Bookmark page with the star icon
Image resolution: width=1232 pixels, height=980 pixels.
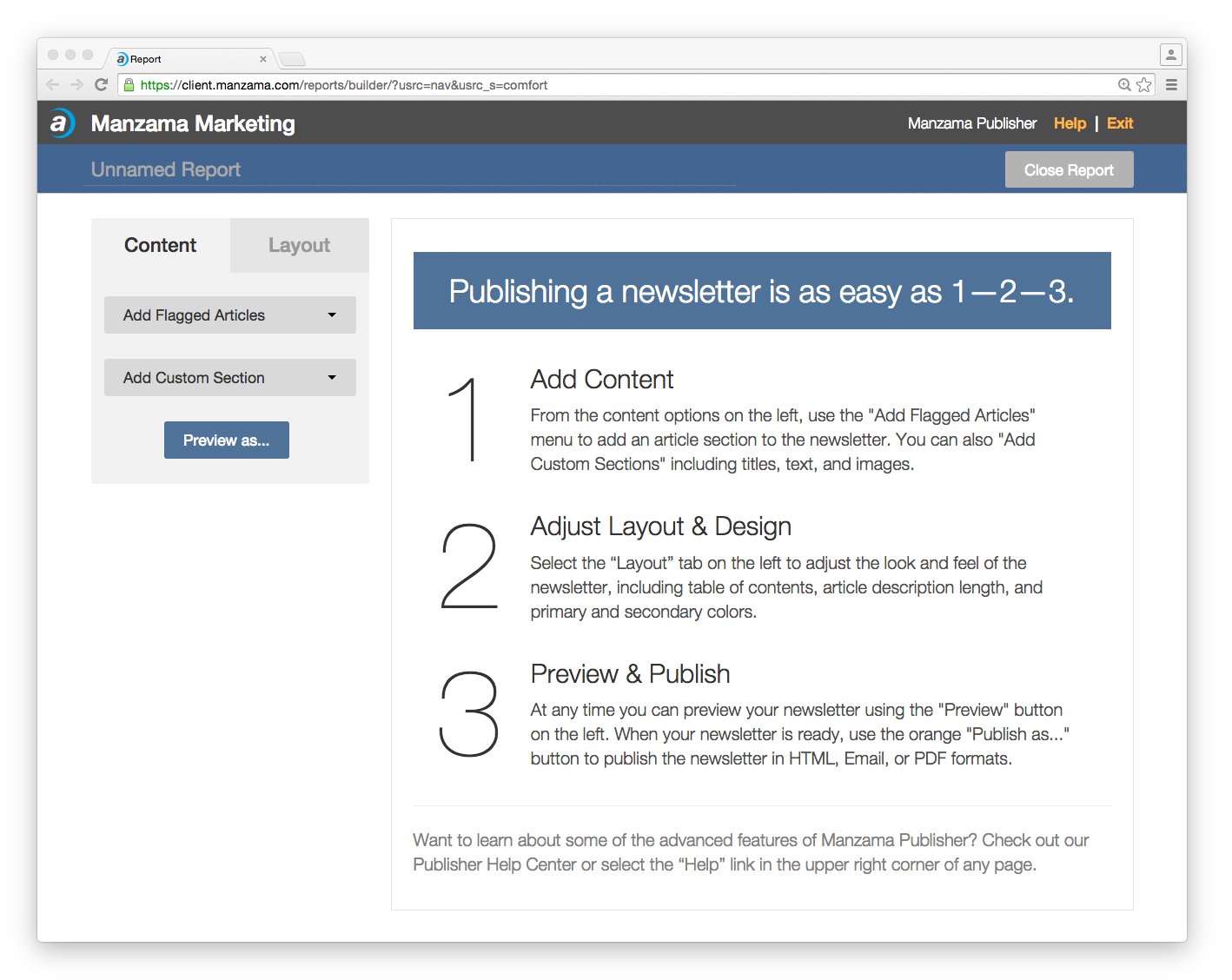pyautogui.click(x=1144, y=85)
